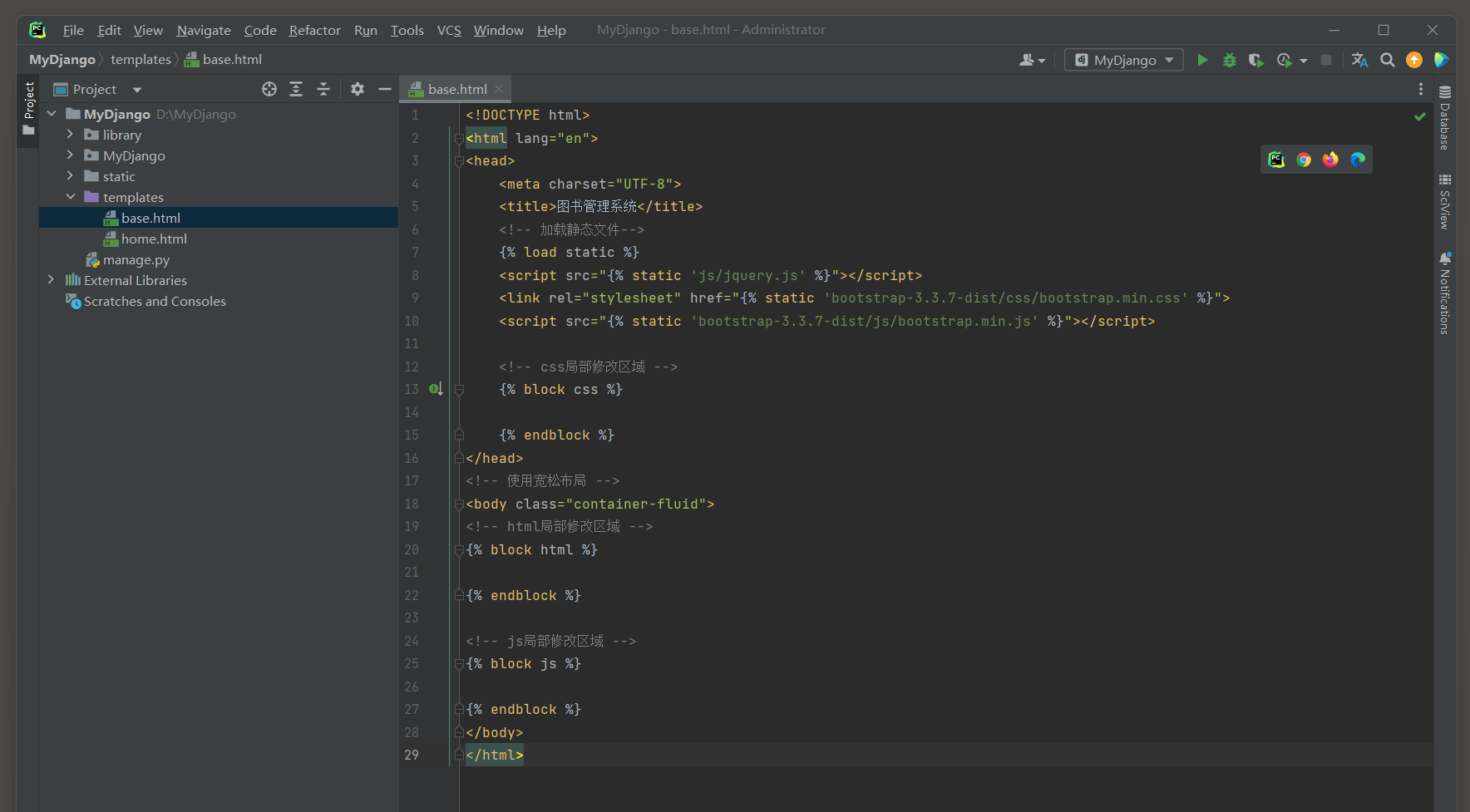Expand the library folder
The width and height of the screenshot is (1470, 812).
[70, 134]
